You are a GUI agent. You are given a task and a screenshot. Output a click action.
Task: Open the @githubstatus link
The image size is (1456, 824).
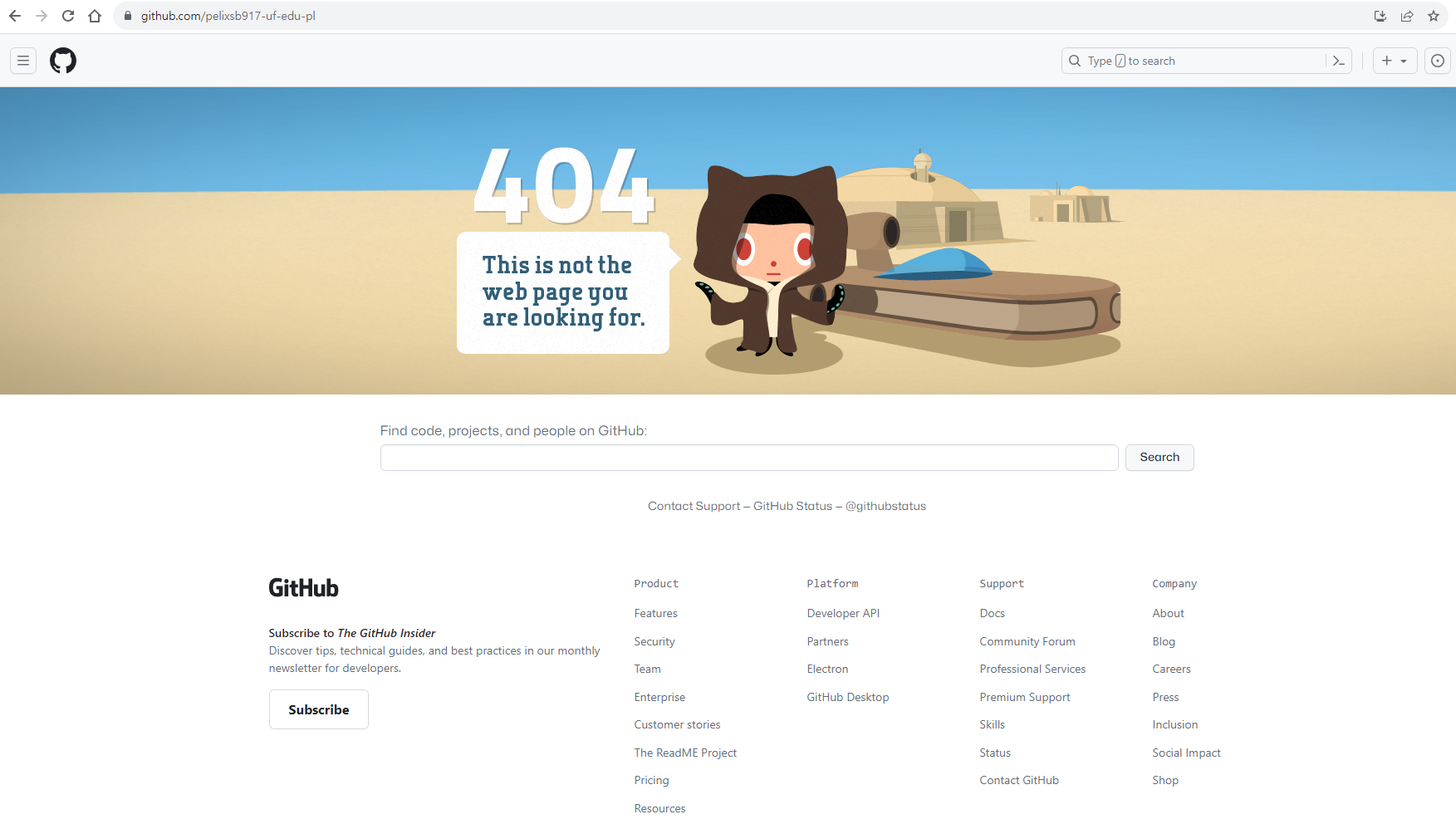[885, 506]
